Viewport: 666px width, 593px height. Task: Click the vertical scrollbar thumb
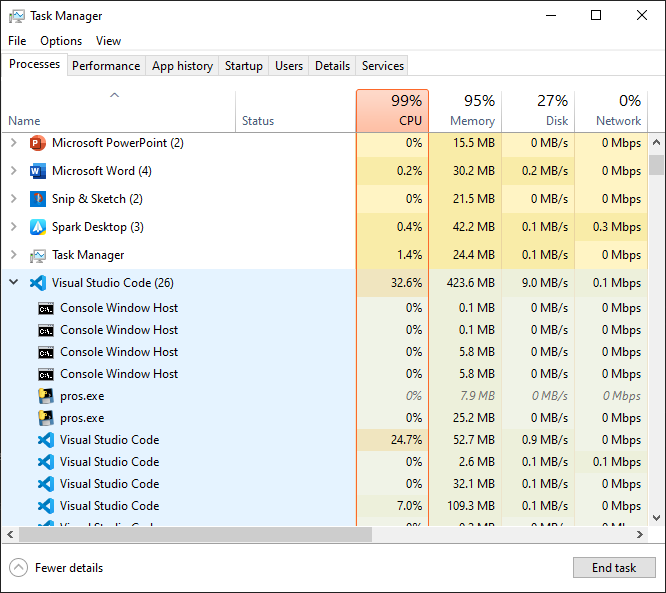(656, 165)
